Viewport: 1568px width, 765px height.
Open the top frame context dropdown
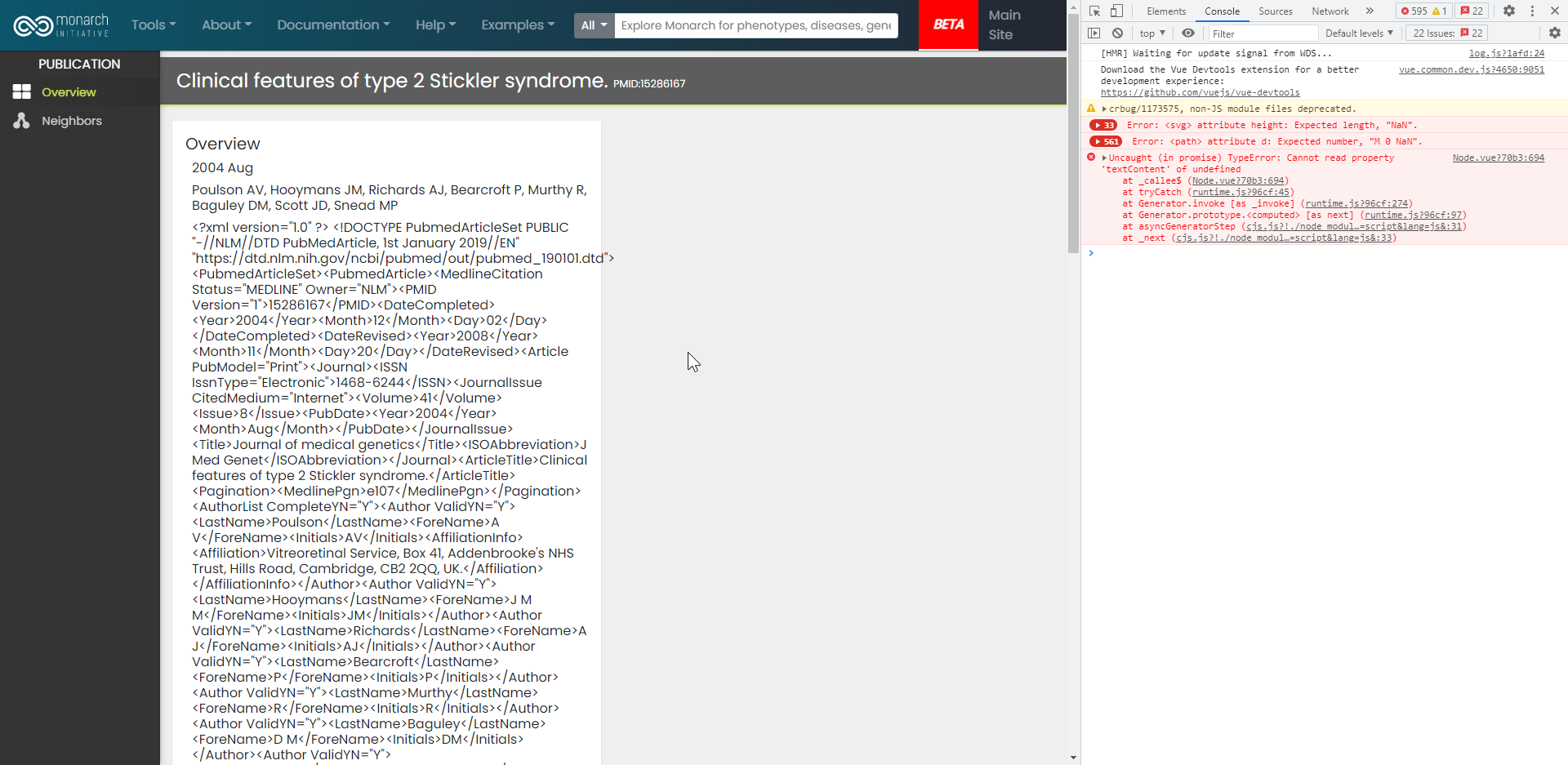coord(1151,33)
